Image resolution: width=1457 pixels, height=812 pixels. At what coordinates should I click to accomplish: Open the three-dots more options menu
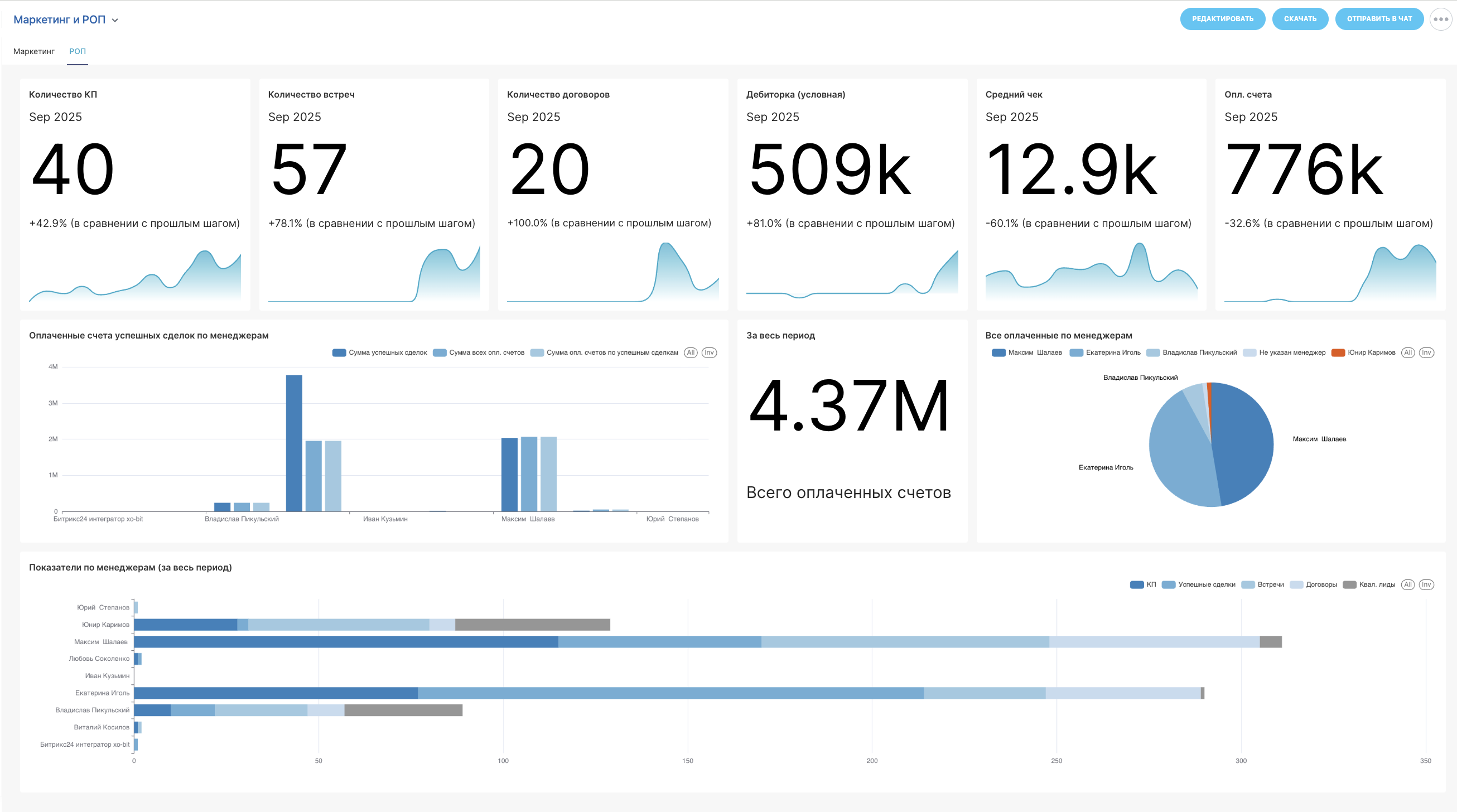coord(1440,19)
